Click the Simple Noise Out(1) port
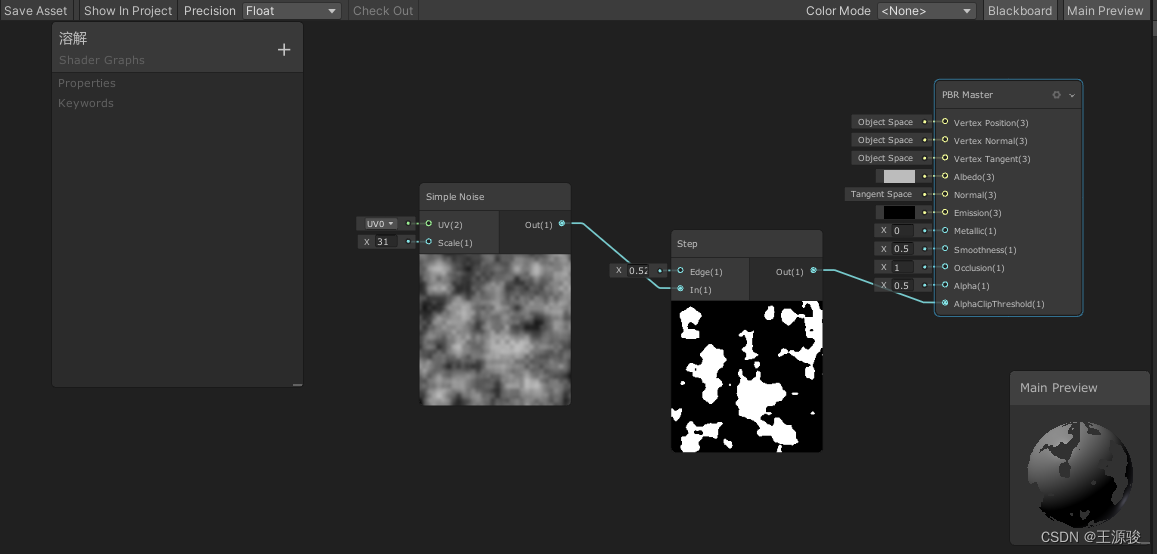 coord(562,224)
